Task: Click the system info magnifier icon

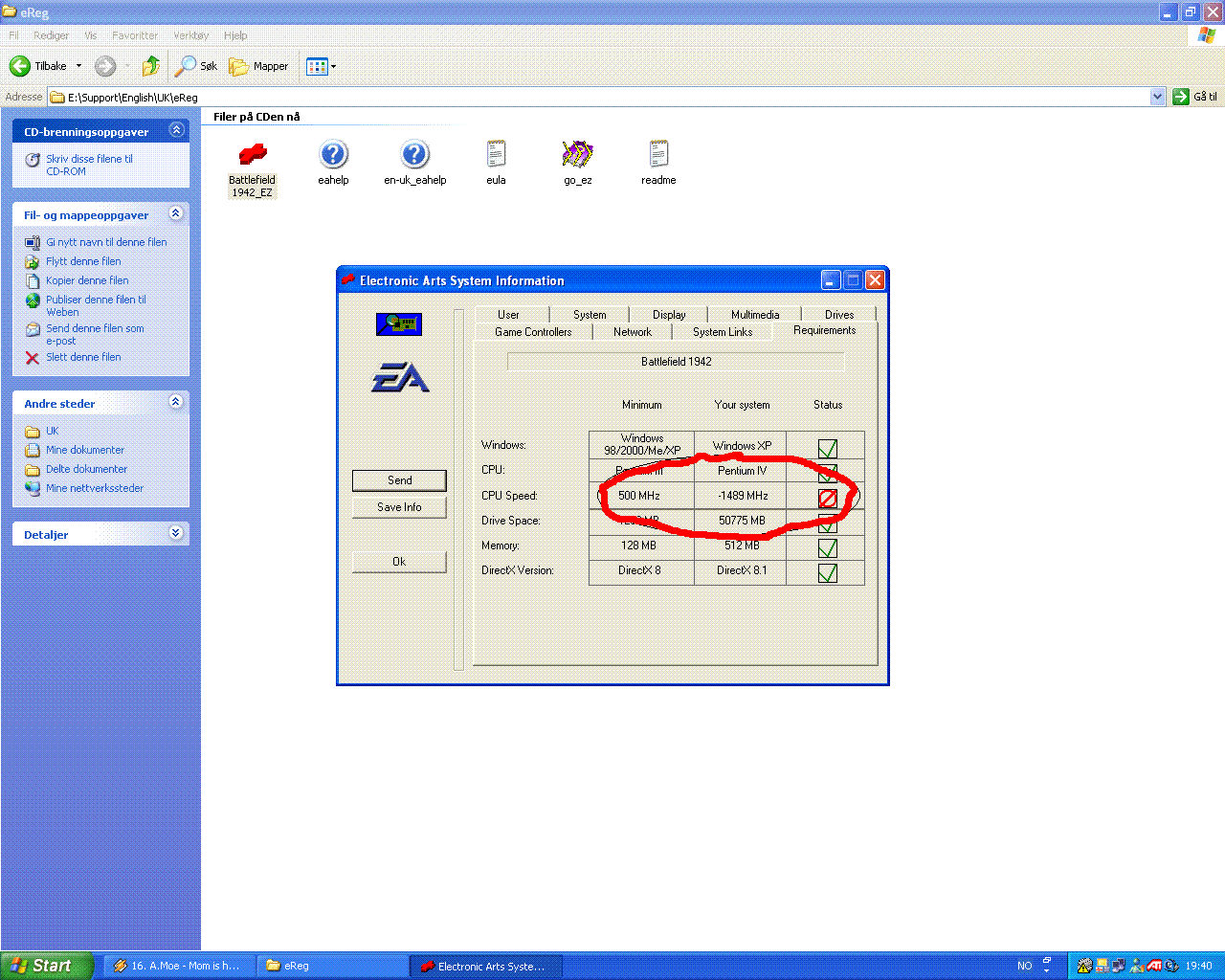Action: tap(399, 324)
